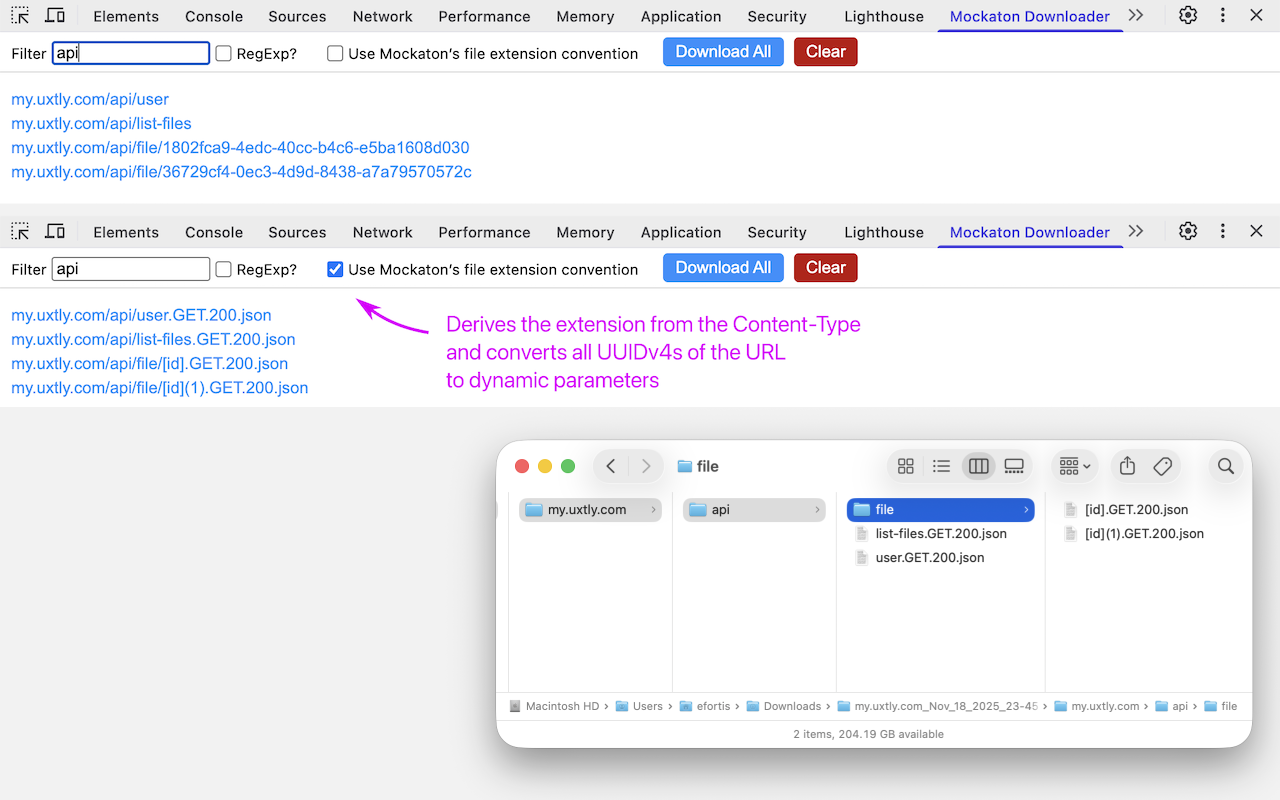Open the Console tab
The height and width of the screenshot is (800, 1280).
(x=213, y=15)
